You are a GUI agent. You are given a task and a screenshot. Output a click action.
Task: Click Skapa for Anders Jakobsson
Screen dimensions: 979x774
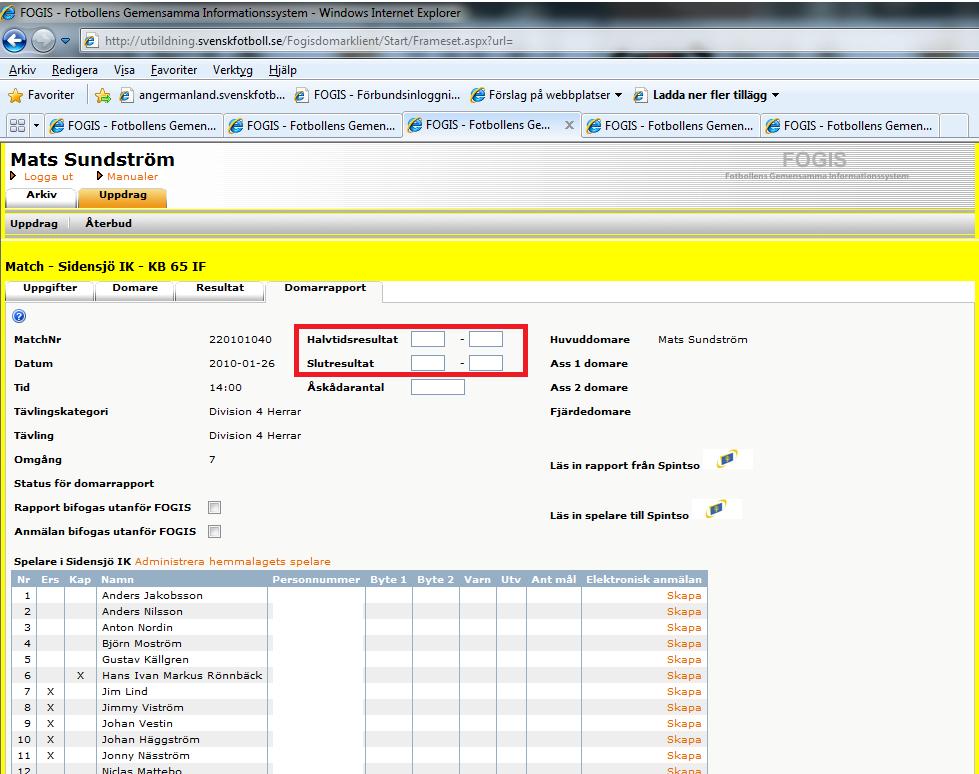tap(684, 595)
